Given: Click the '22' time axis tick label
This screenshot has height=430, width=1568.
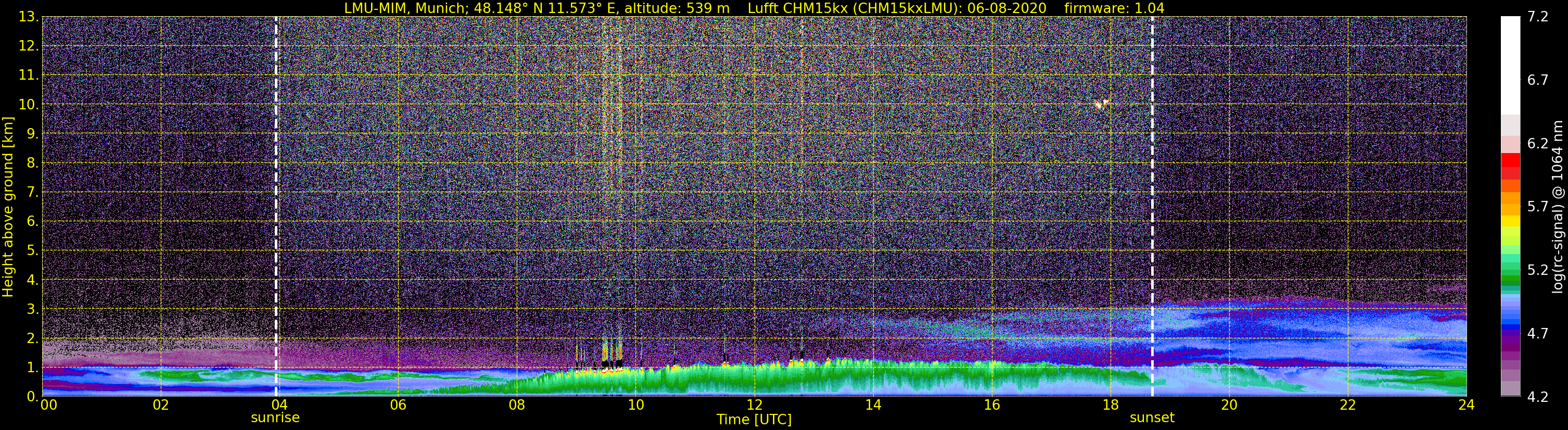Looking at the screenshot, I should click(x=1348, y=404).
